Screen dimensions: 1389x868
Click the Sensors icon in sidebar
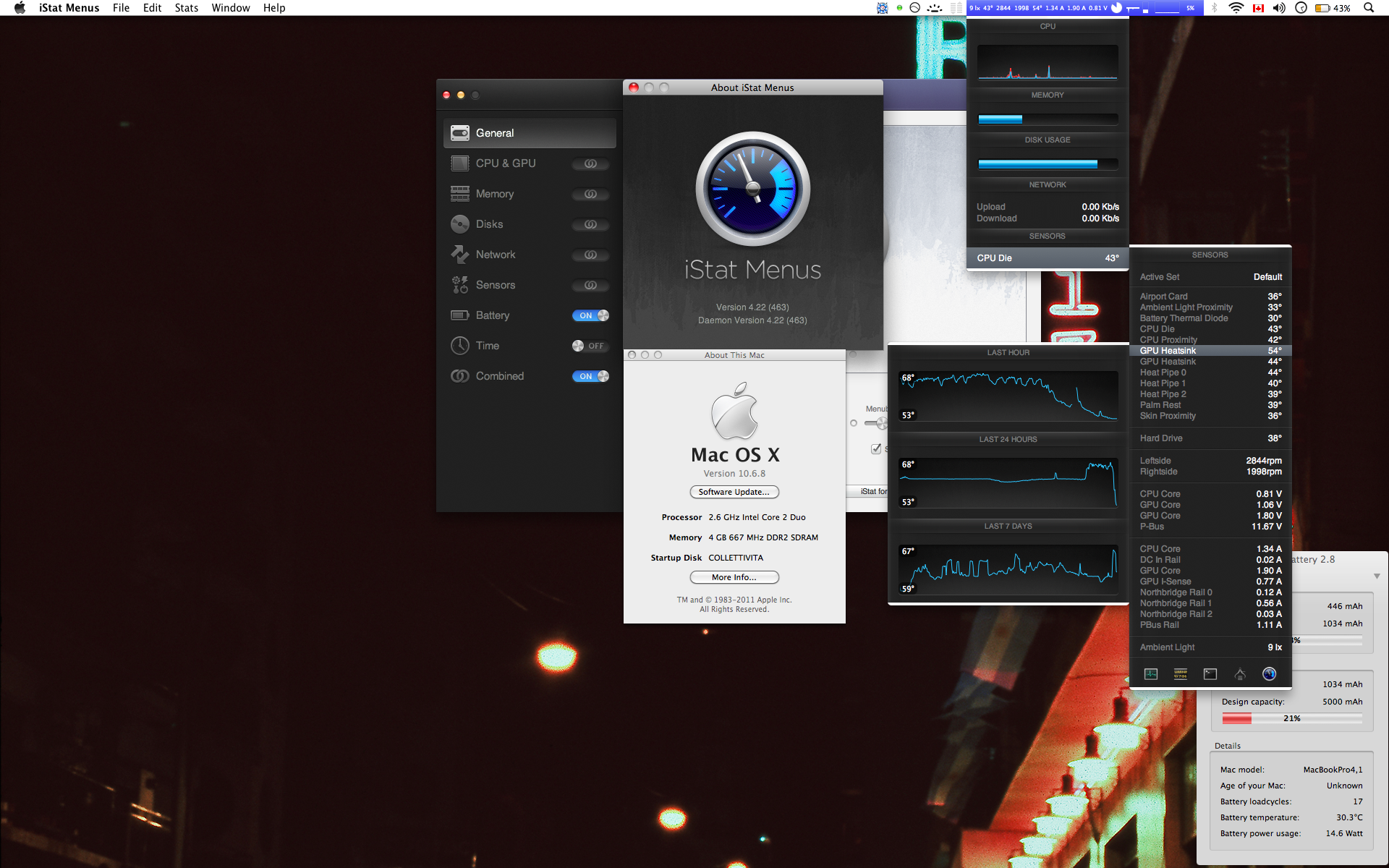460,285
